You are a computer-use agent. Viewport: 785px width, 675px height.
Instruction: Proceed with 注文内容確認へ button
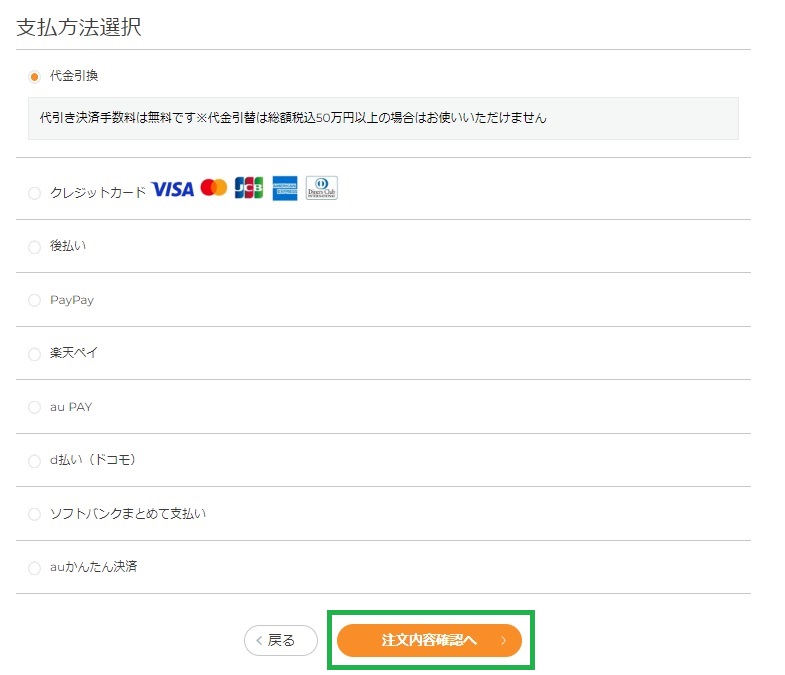(x=430, y=640)
